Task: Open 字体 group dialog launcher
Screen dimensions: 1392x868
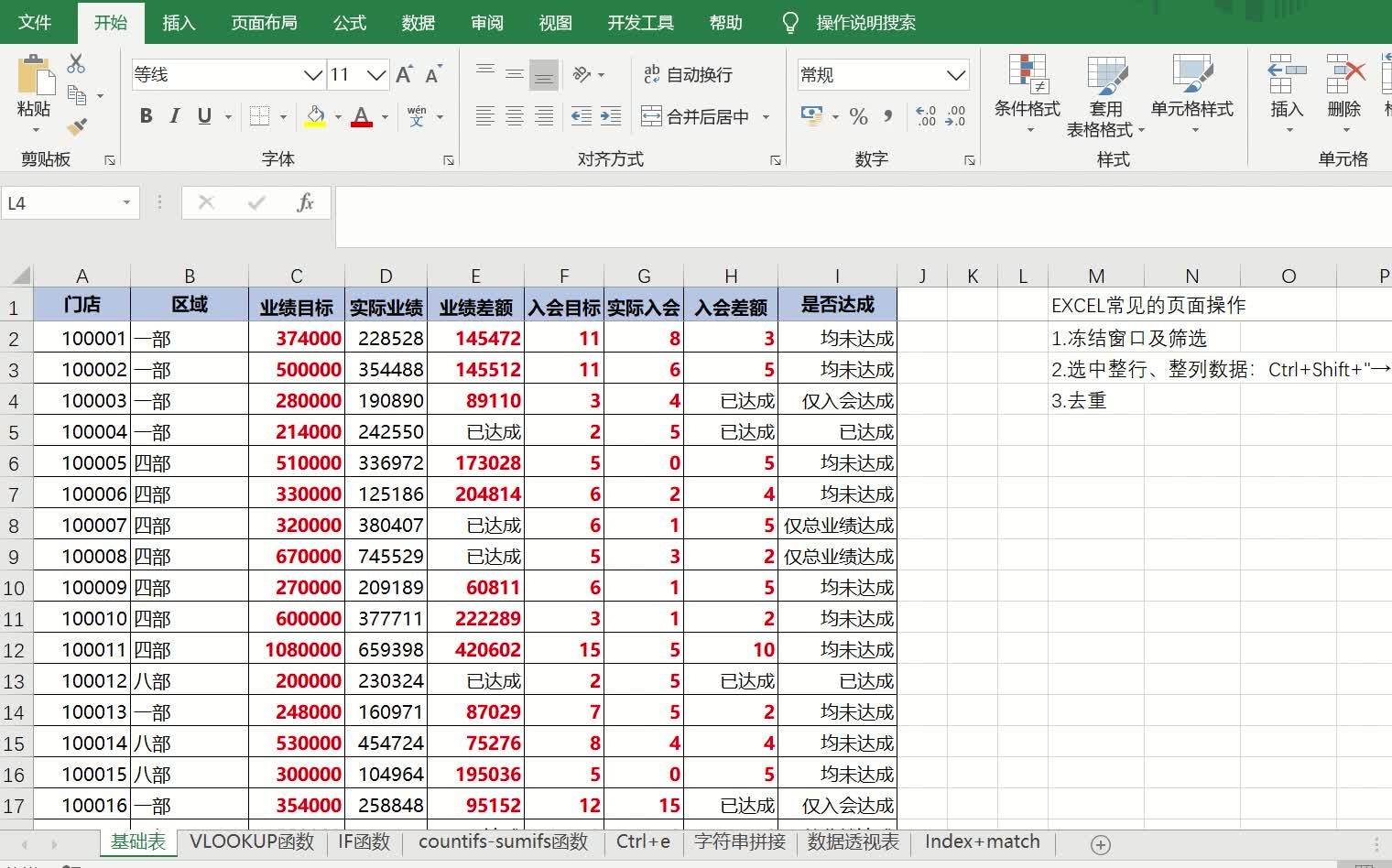Action: [449, 160]
